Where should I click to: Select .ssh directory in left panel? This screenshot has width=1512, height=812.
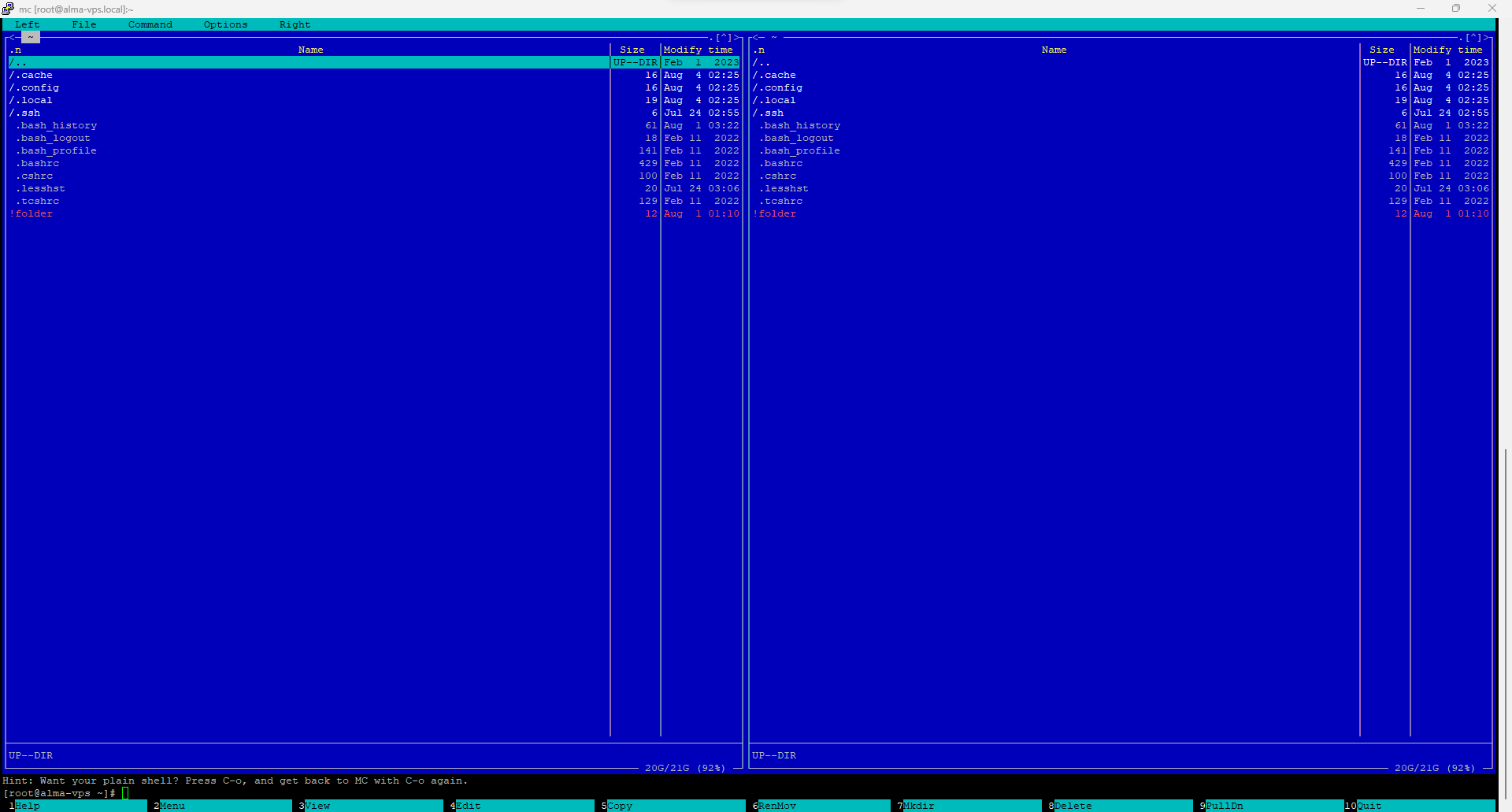pos(27,113)
